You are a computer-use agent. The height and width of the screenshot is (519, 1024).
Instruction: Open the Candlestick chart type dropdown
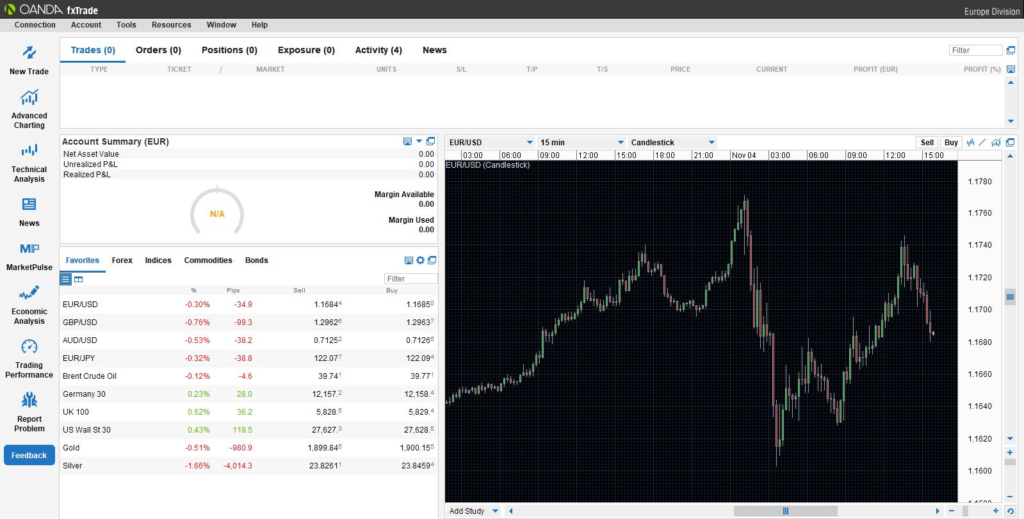tap(672, 142)
